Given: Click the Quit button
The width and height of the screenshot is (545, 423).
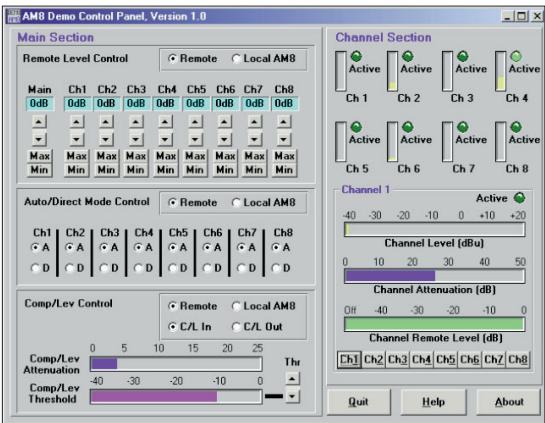Looking at the screenshot, I should click(358, 402).
